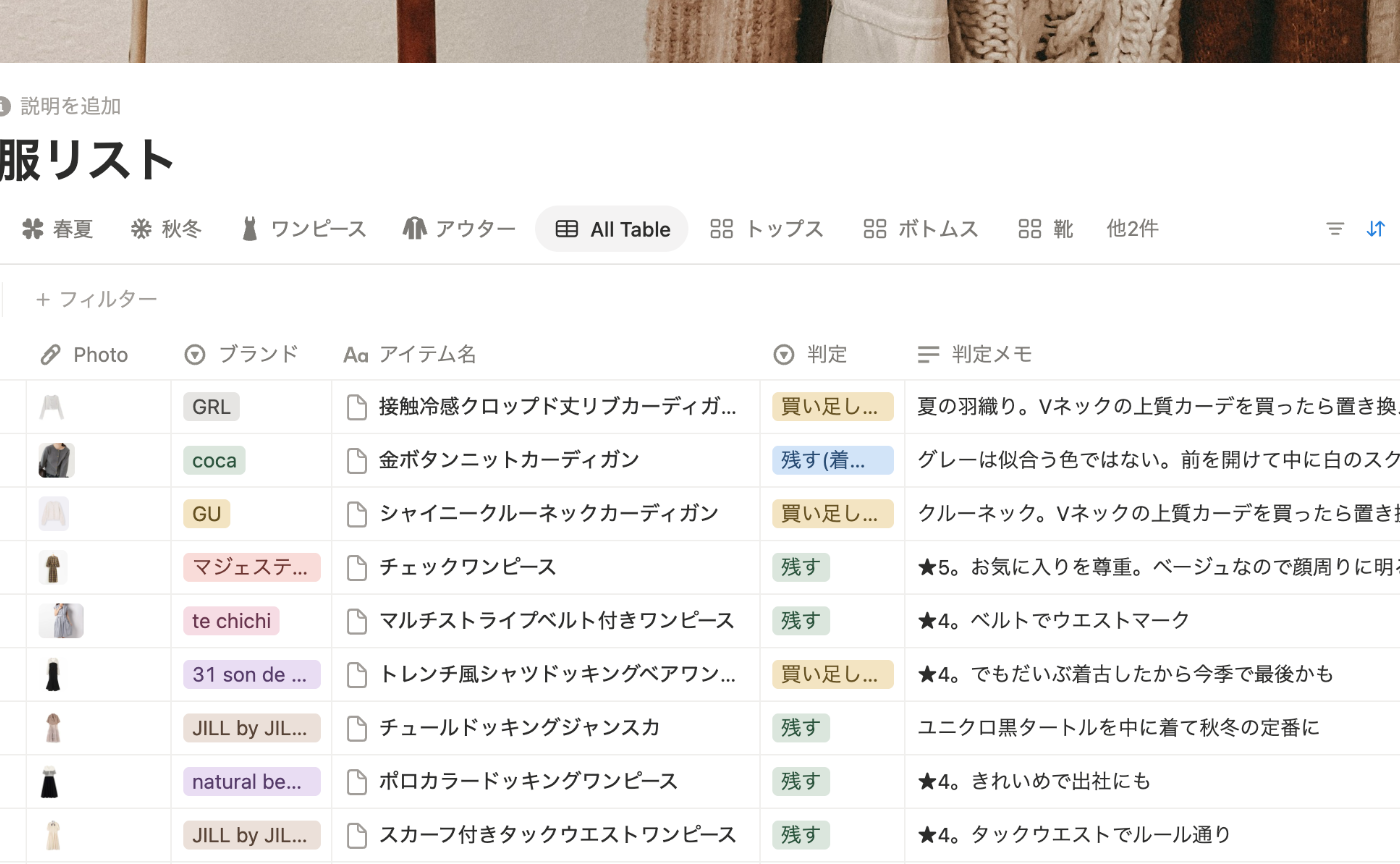Switch to the 秋冬 view tab
The height and width of the screenshot is (864, 1400).
166,229
